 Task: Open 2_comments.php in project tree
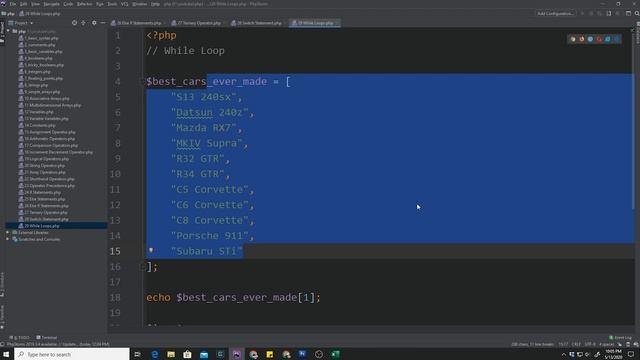pos(37,45)
